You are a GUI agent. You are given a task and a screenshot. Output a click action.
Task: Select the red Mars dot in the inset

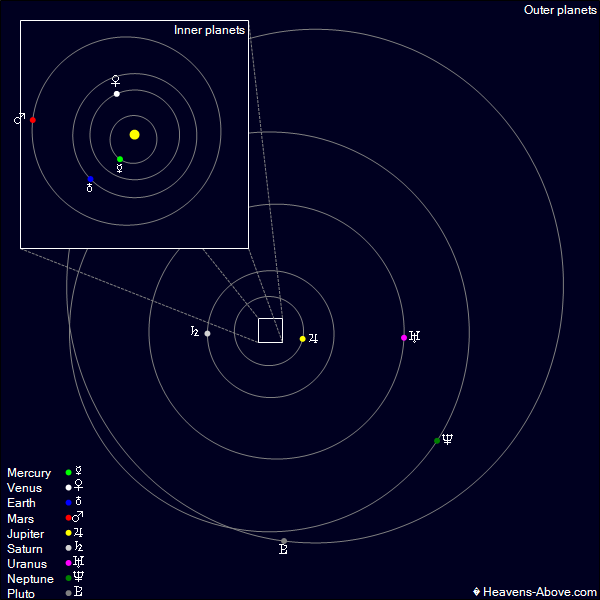(x=33, y=120)
